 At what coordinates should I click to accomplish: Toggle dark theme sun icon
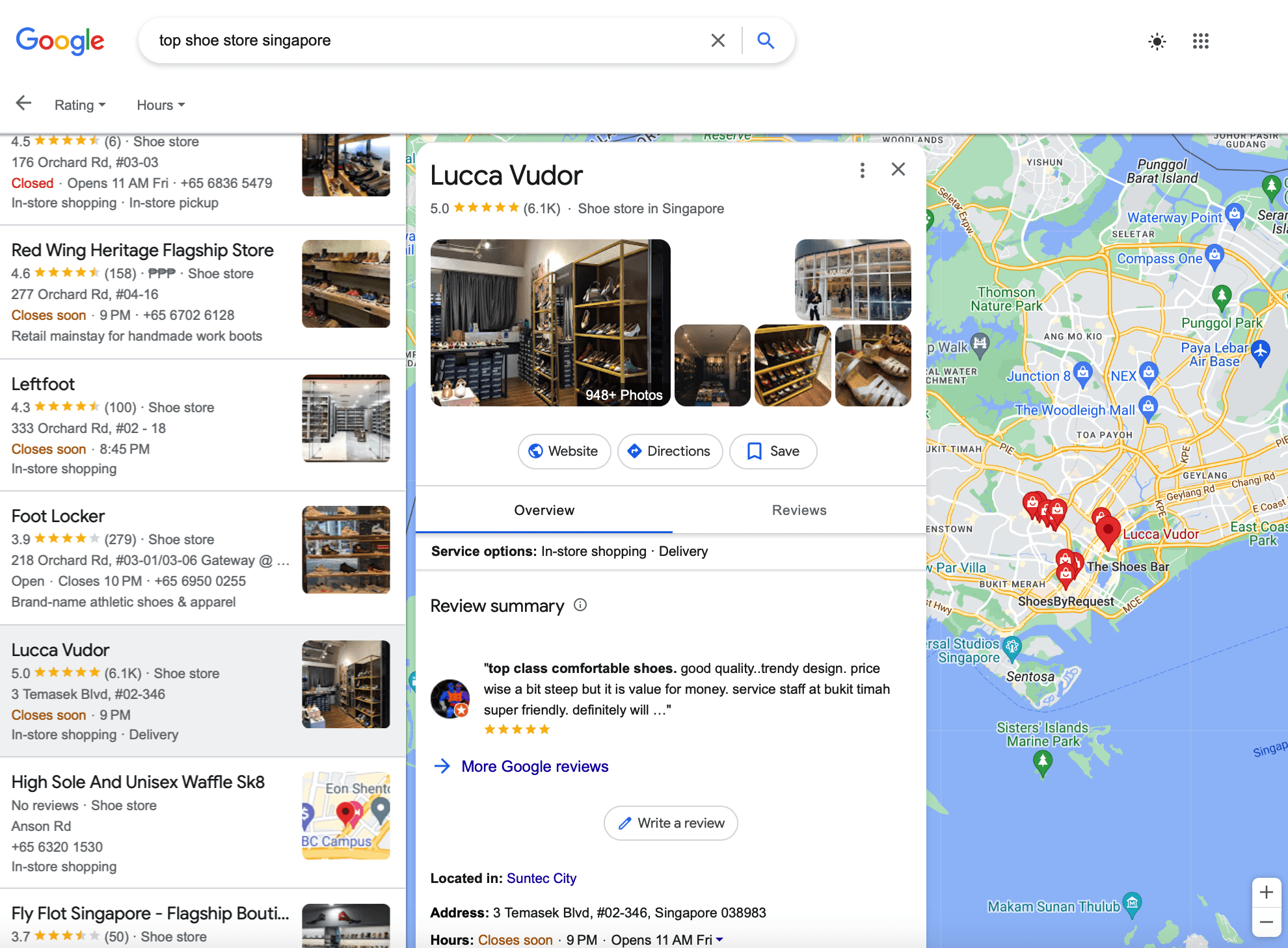click(x=1157, y=42)
